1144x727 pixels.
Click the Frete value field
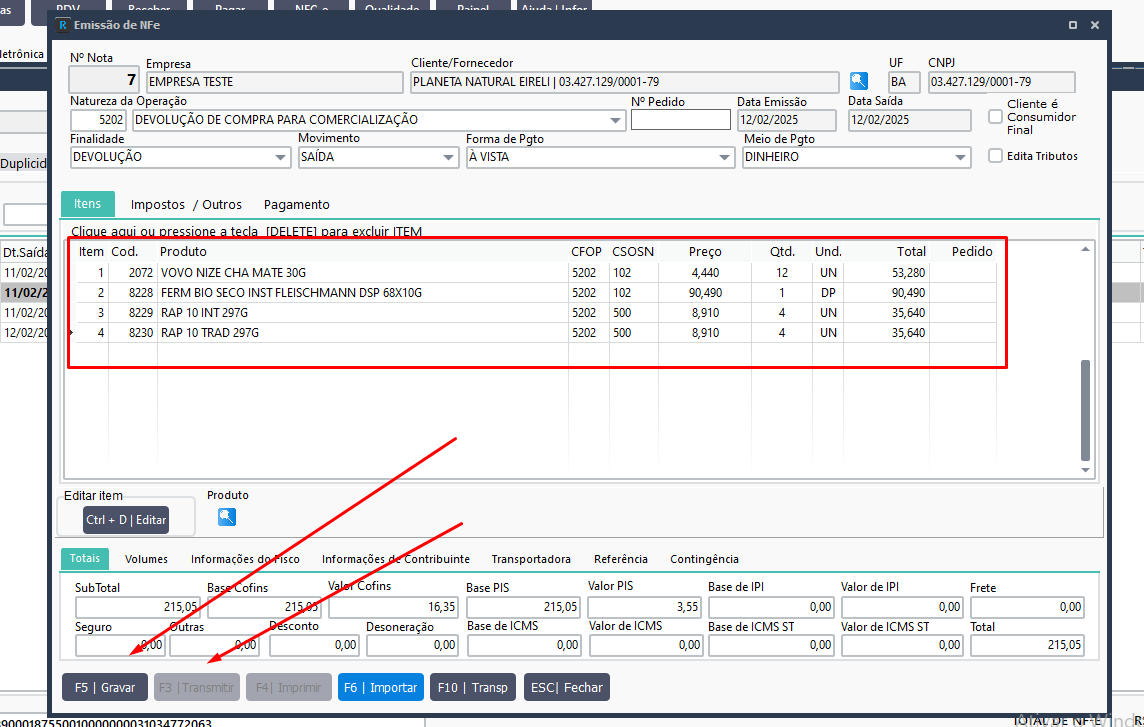point(1027,607)
